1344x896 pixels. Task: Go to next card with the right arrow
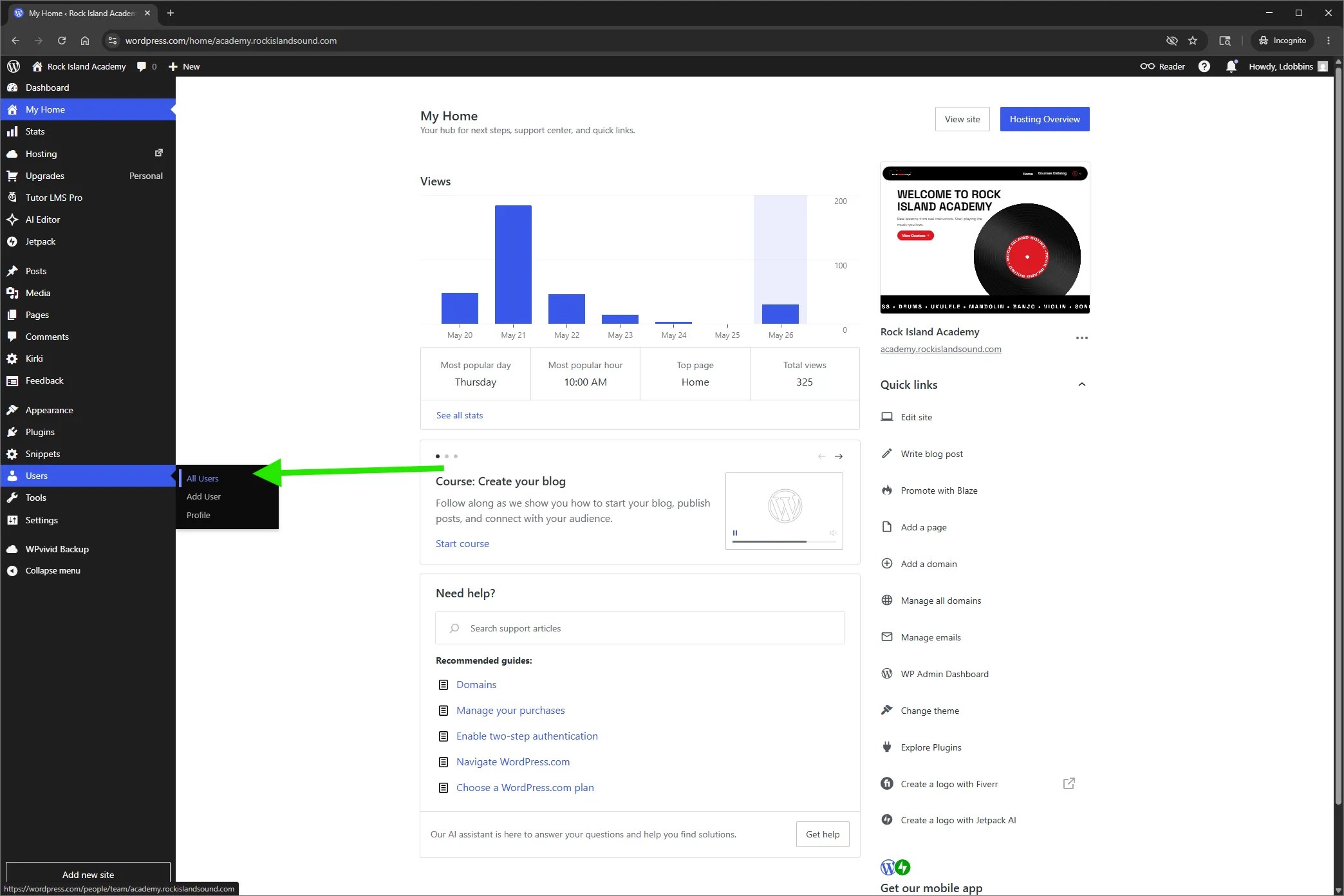point(839,456)
